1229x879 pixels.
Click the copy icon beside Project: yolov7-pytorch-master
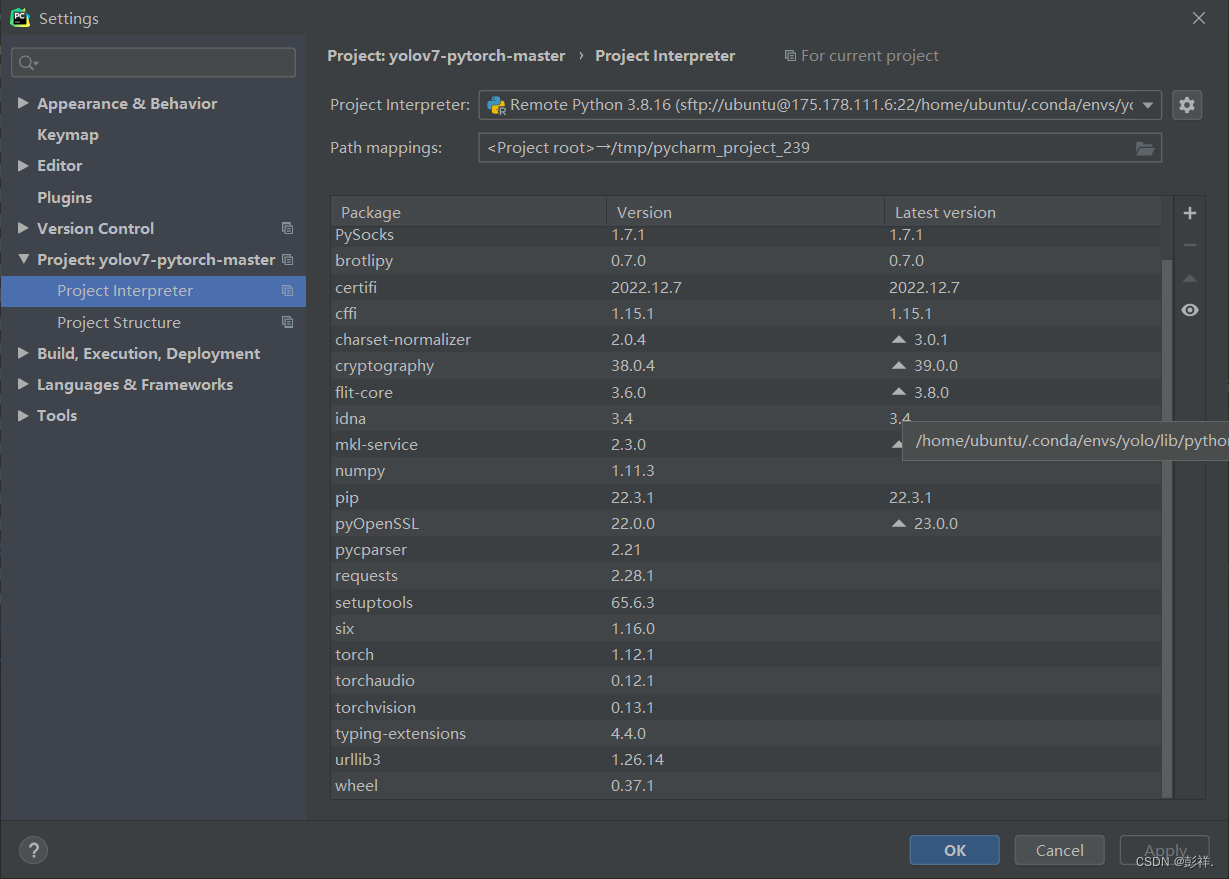click(288, 259)
